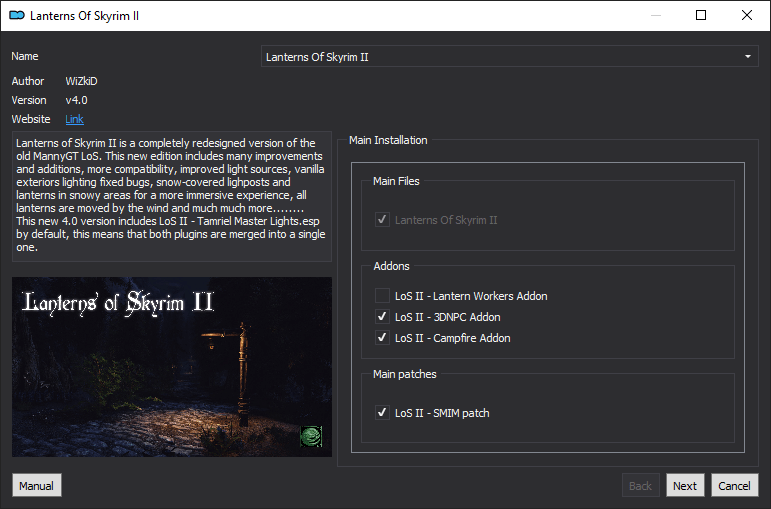771x509 pixels.
Task: Click the Lanterns of Skyrim II preview image
Action: (x=172, y=367)
